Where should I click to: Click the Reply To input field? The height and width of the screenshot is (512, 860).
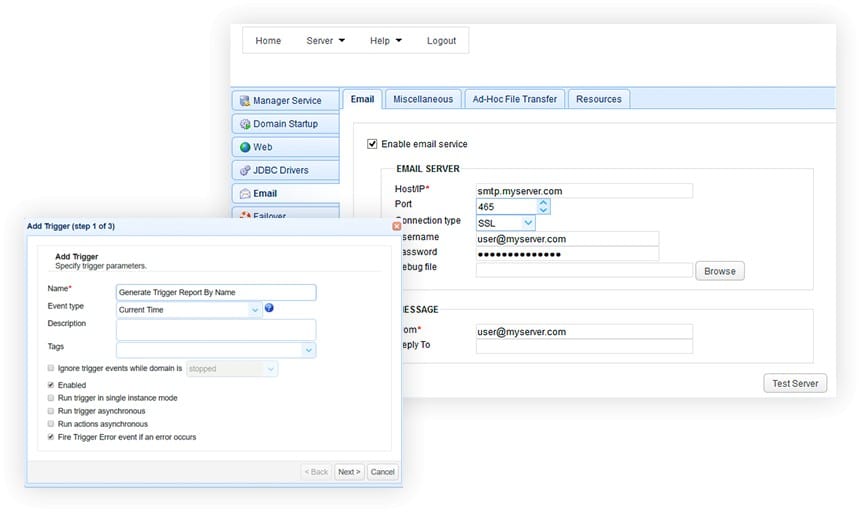pos(584,346)
